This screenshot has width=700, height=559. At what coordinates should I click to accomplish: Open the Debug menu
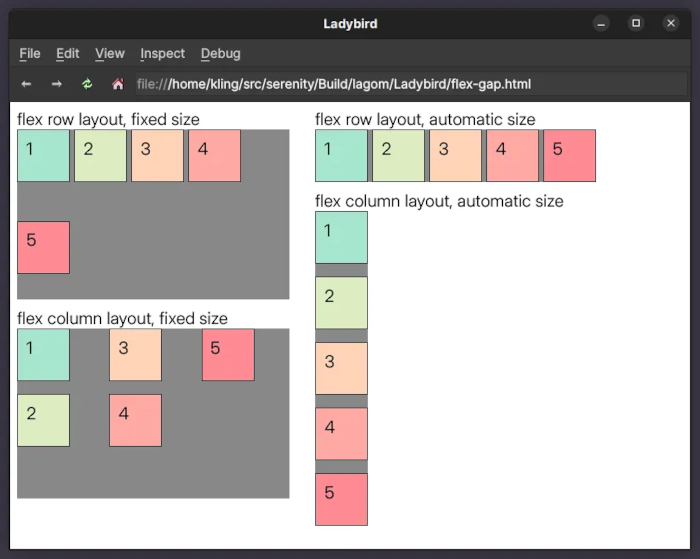pyautogui.click(x=221, y=54)
